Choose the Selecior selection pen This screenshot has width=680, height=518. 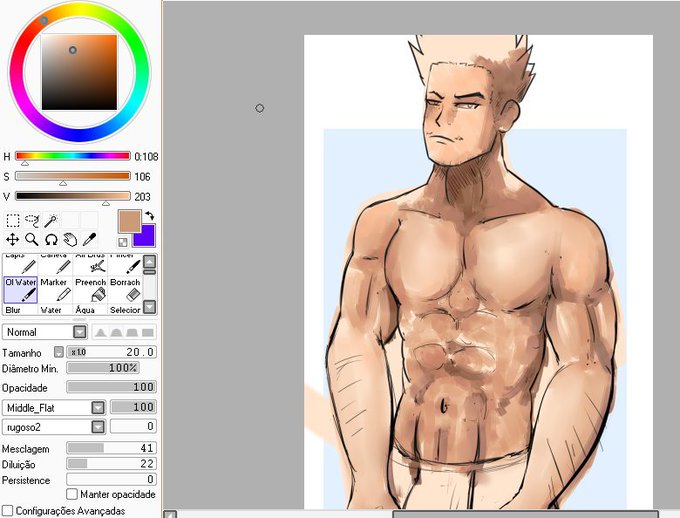point(125,310)
